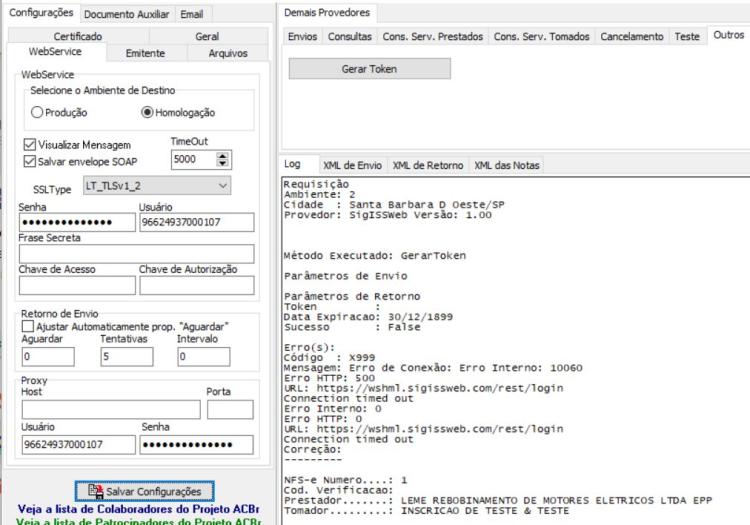750x525 pixels.
Task: Select the Outros tab
Action: click(x=728, y=35)
